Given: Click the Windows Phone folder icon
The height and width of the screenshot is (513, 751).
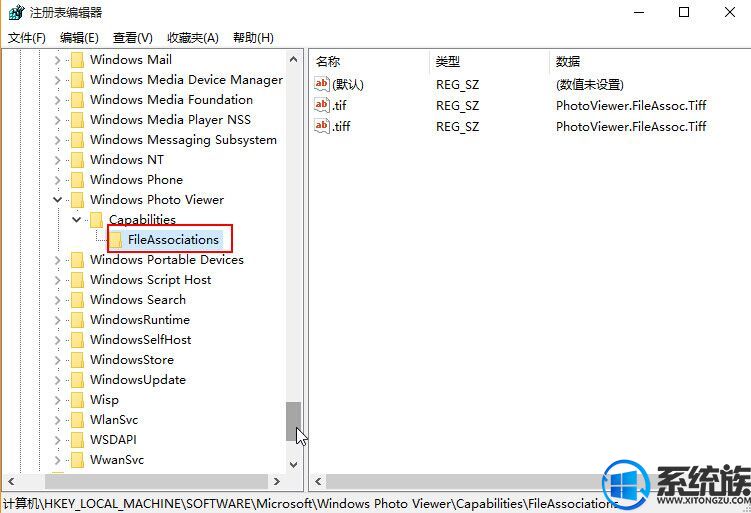Looking at the screenshot, I should 78,180.
